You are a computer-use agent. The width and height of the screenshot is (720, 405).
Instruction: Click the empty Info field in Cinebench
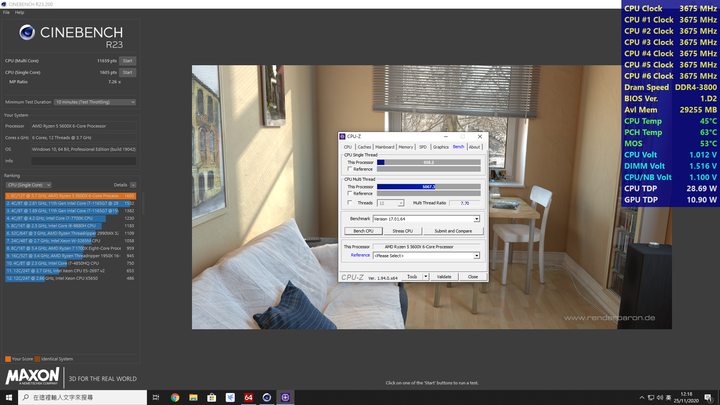pyautogui.click(x=84, y=161)
